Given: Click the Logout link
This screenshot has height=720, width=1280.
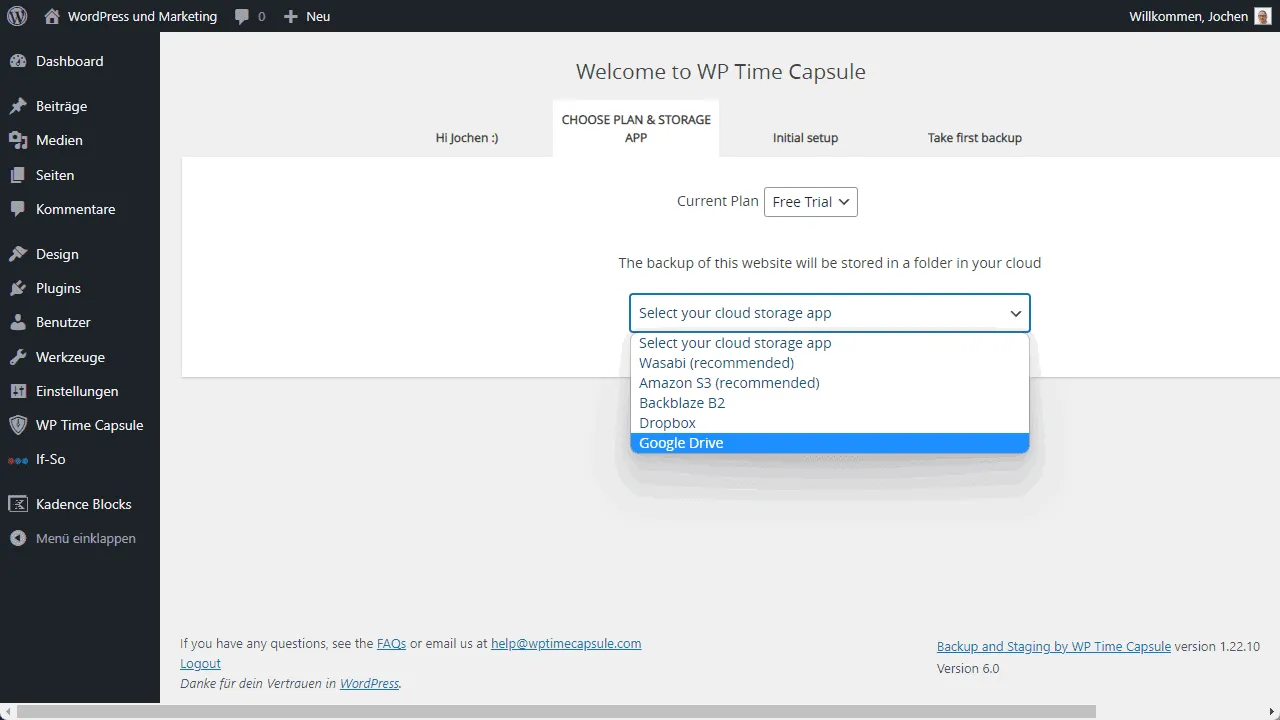Looking at the screenshot, I should coord(200,664).
